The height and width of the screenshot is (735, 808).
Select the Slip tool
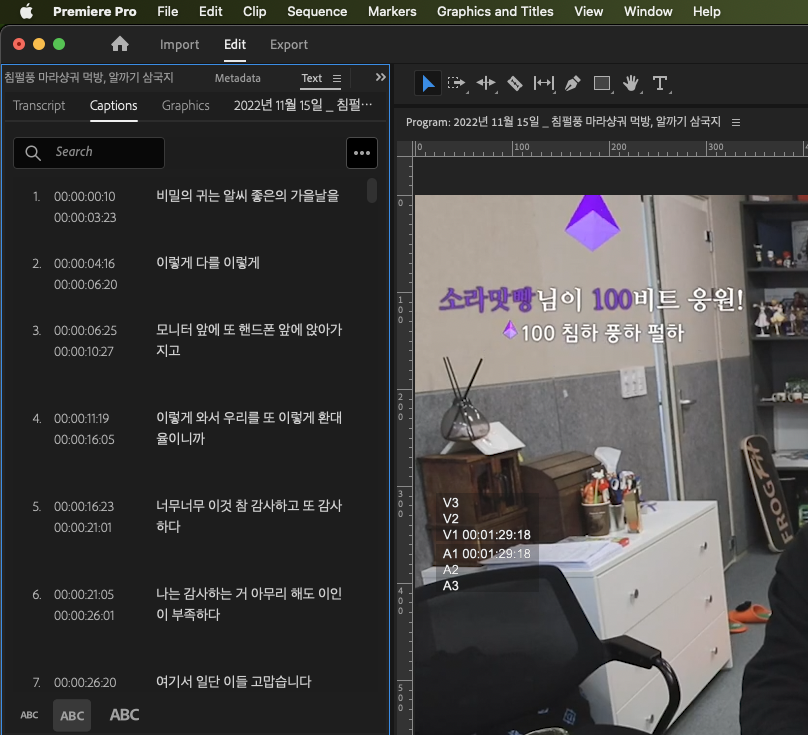[x=544, y=83]
